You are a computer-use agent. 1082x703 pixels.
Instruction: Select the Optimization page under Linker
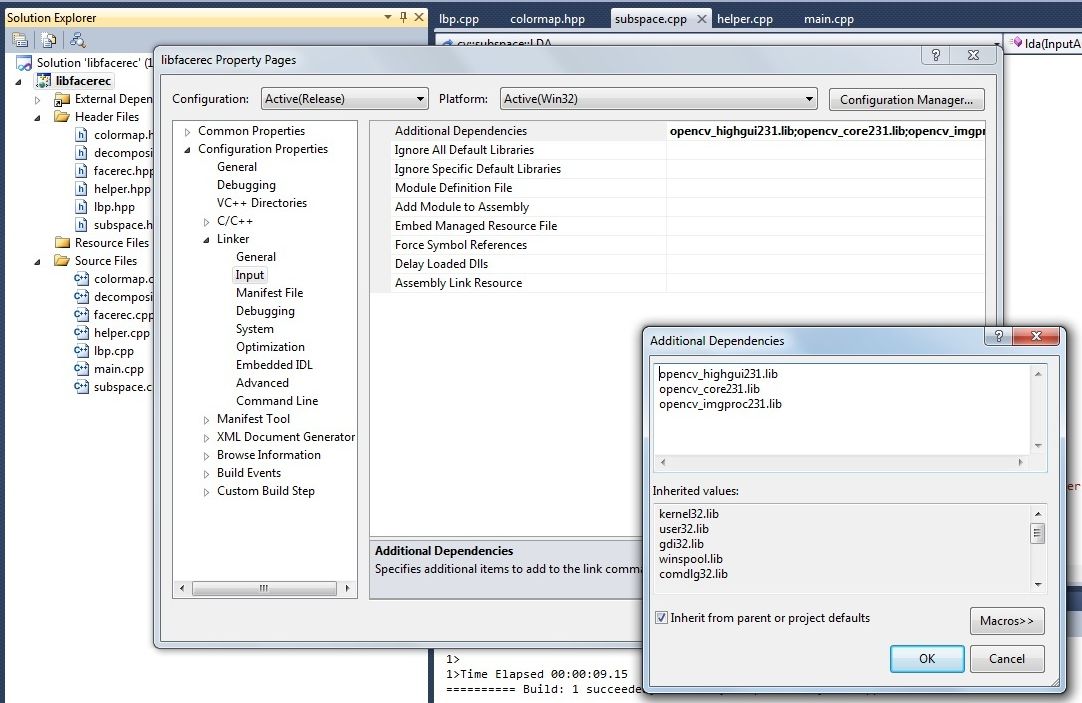(x=270, y=346)
